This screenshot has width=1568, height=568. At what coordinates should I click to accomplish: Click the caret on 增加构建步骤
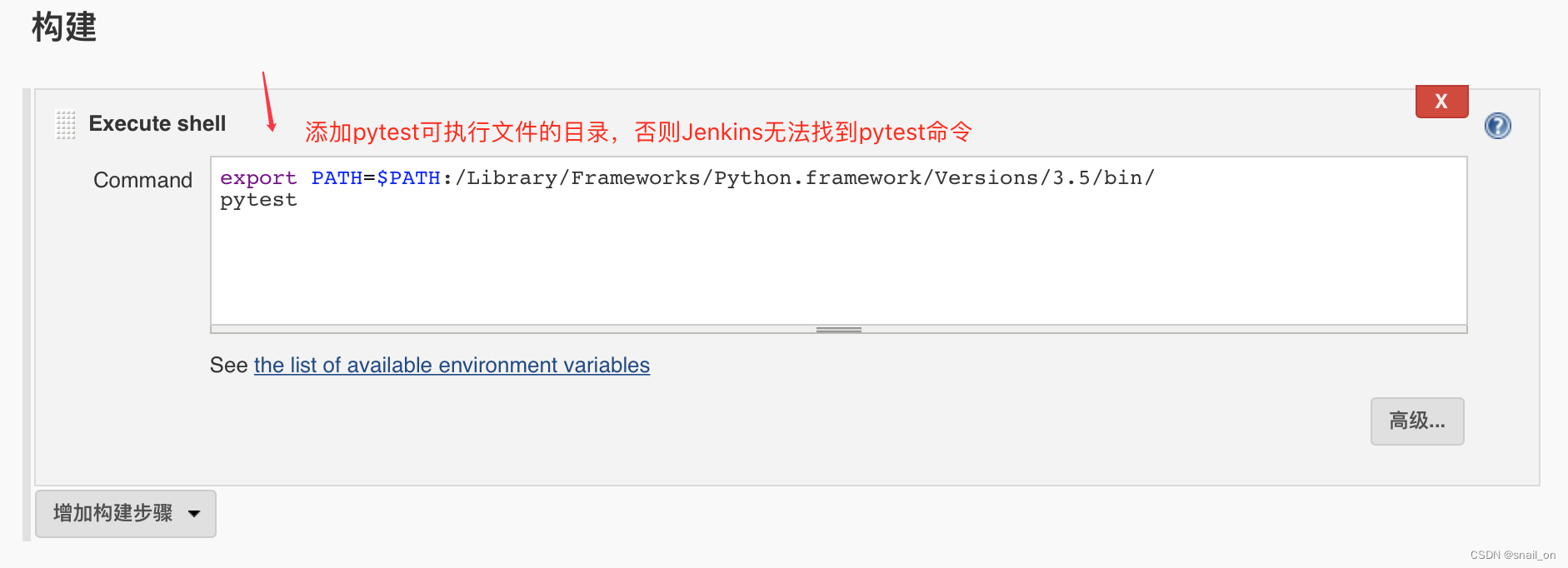[x=194, y=514]
